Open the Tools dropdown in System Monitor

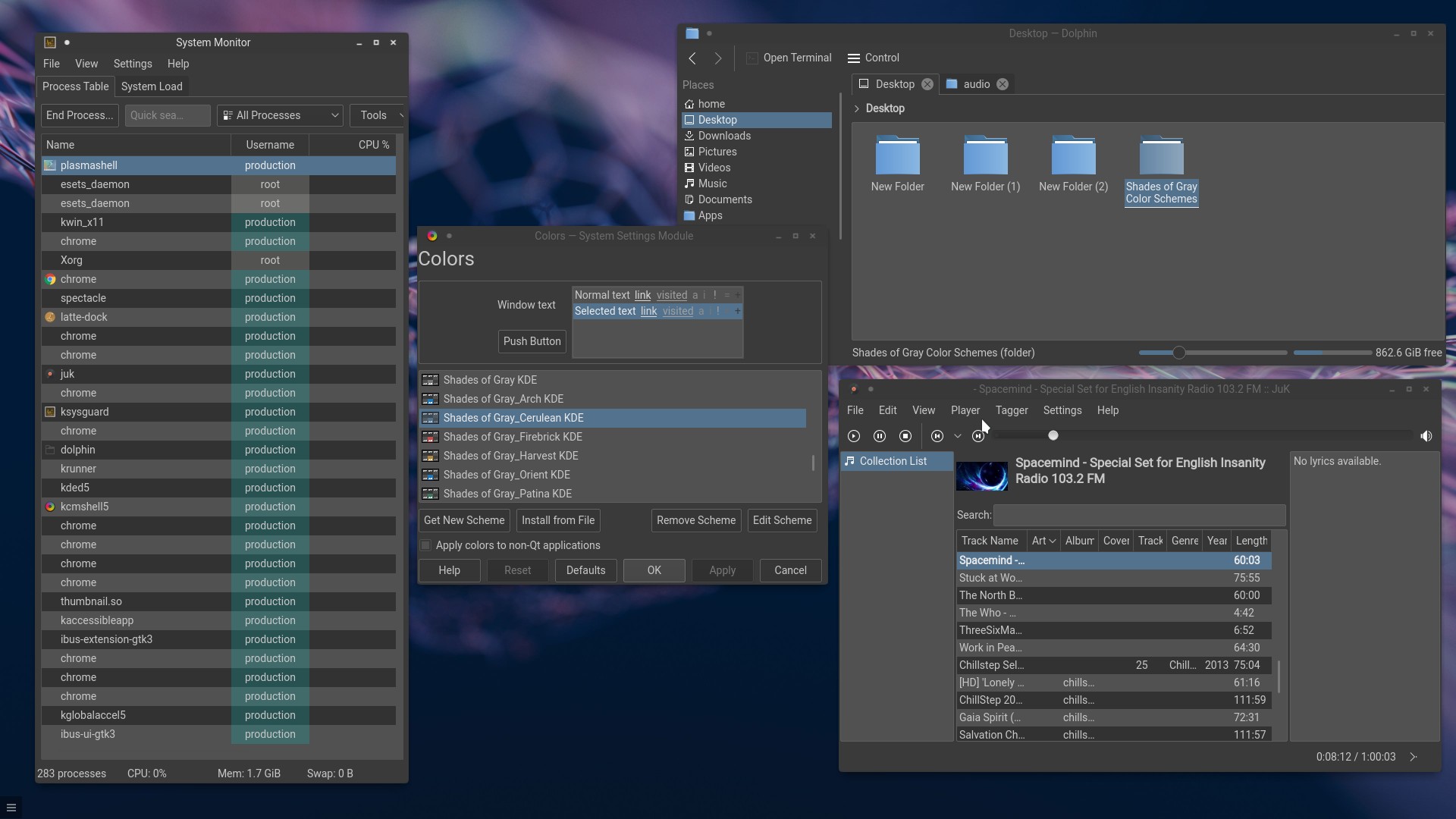377,115
